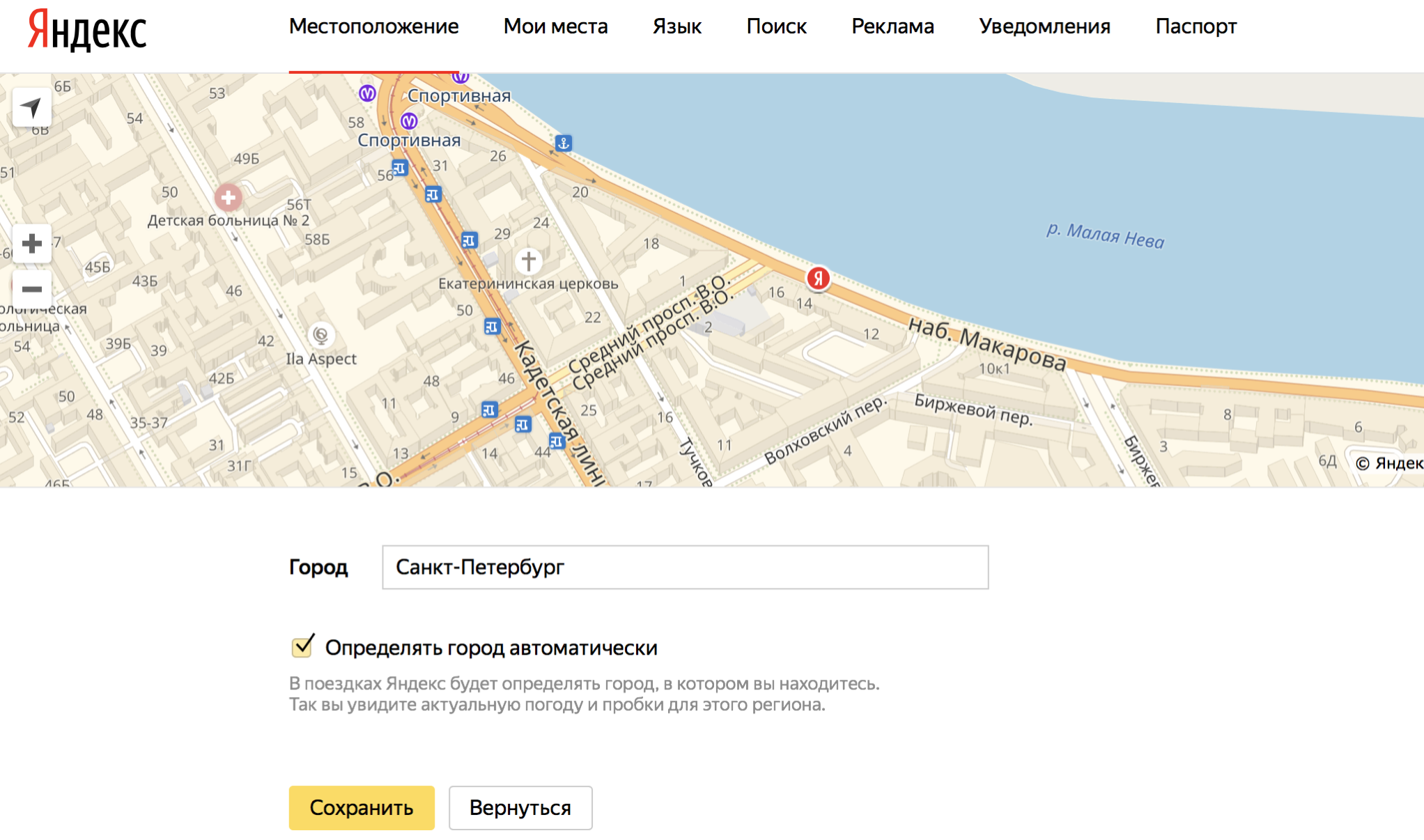
Task: Open the Мои места tab
Action: pyautogui.click(x=555, y=26)
